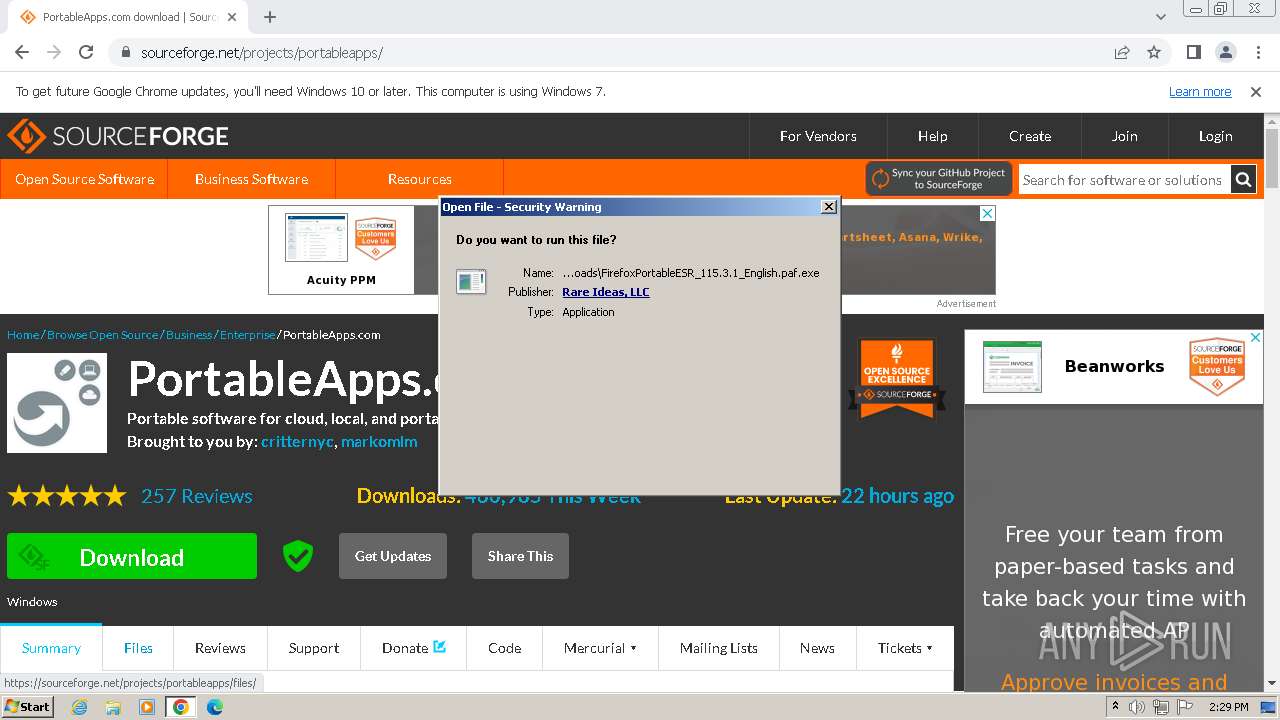
Task: Reload the SourceForge page
Action: tap(86, 52)
